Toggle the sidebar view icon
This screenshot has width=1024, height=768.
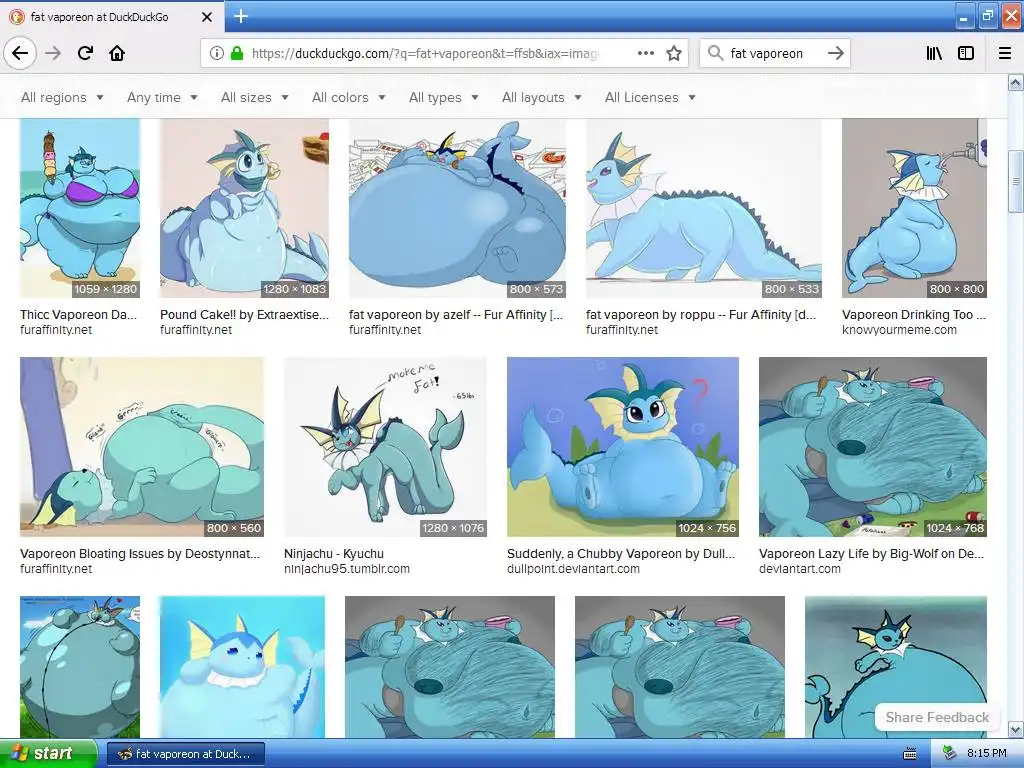point(966,54)
